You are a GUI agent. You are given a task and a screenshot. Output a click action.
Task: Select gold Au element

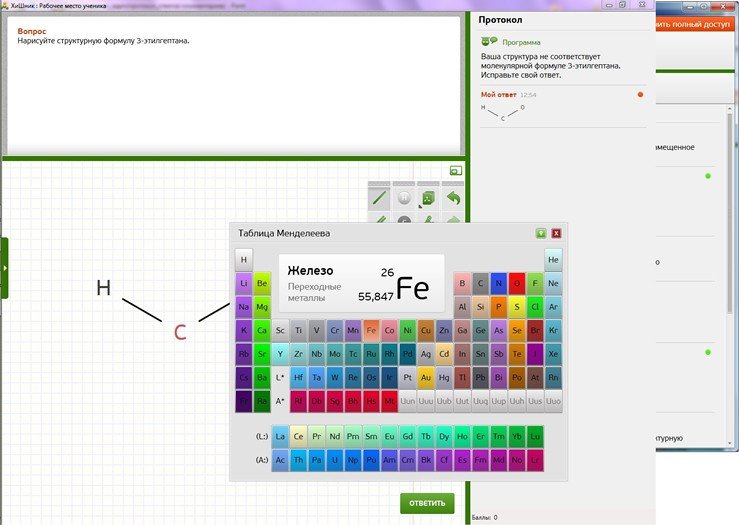[x=426, y=377]
